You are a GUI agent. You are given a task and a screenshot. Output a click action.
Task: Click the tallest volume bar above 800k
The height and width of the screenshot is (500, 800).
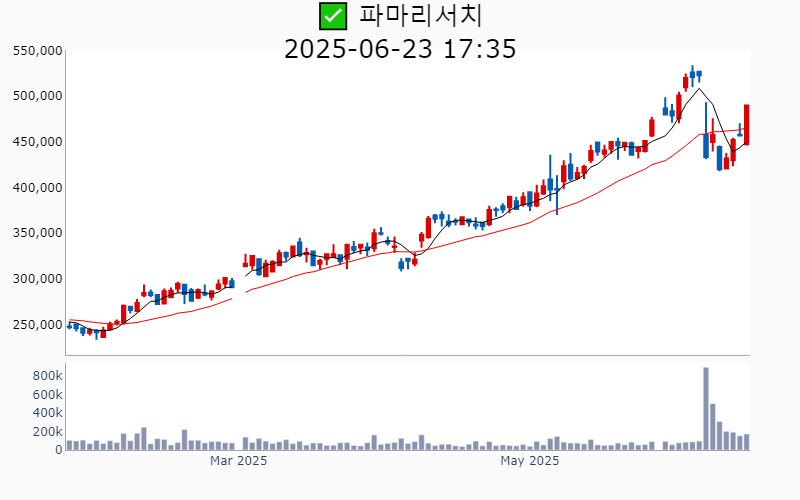(706, 409)
